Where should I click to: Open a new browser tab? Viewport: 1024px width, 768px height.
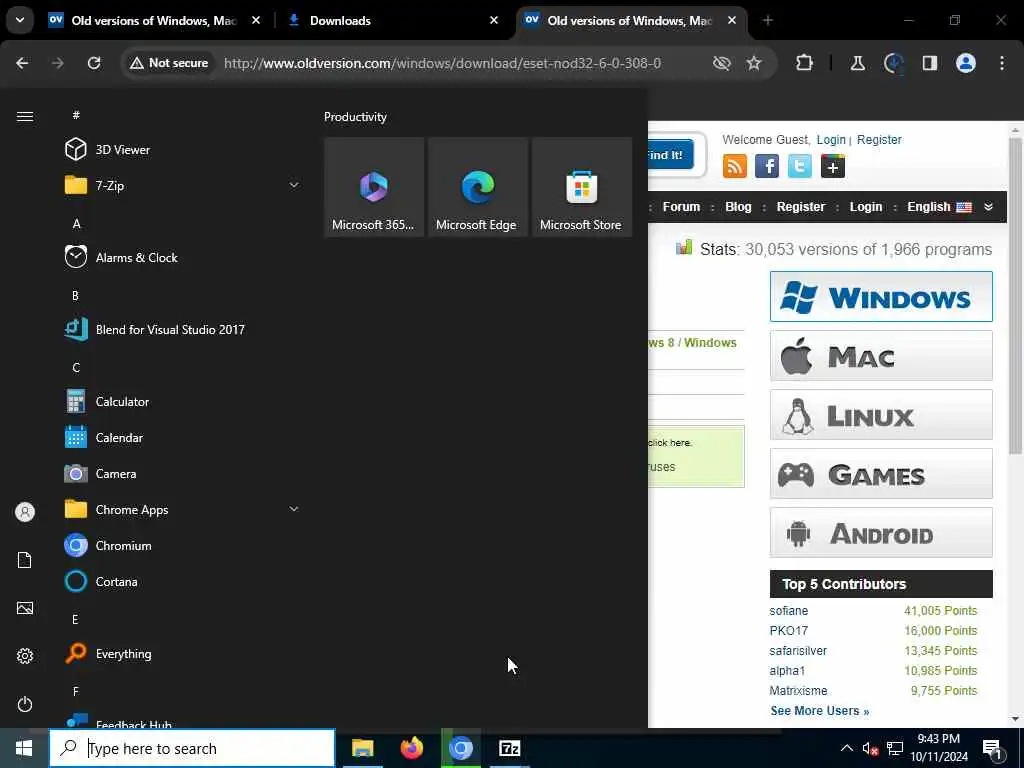(768, 21)
